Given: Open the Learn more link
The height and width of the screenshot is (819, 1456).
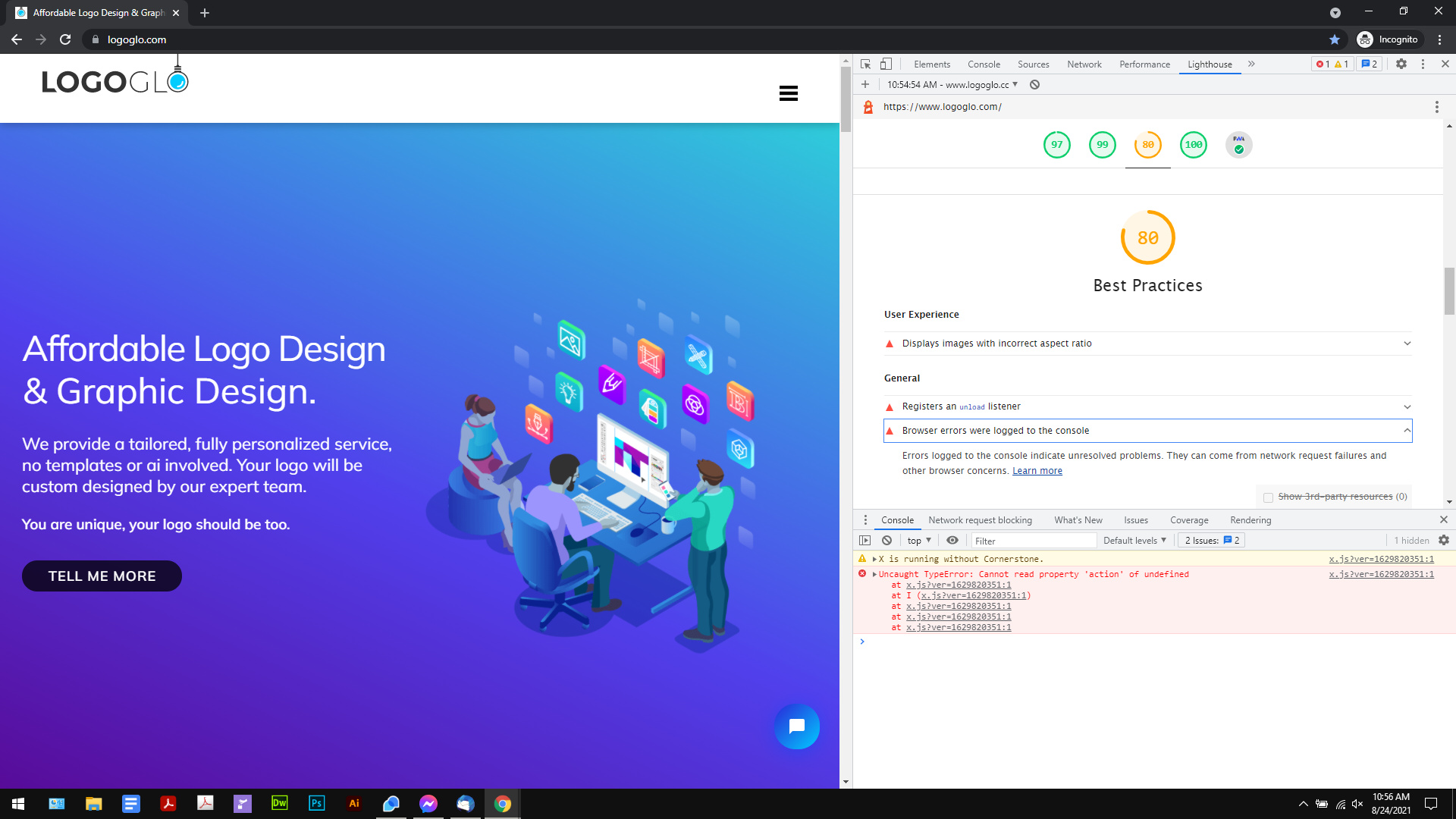Looking at the screenshot, I should click(1037, 471).
